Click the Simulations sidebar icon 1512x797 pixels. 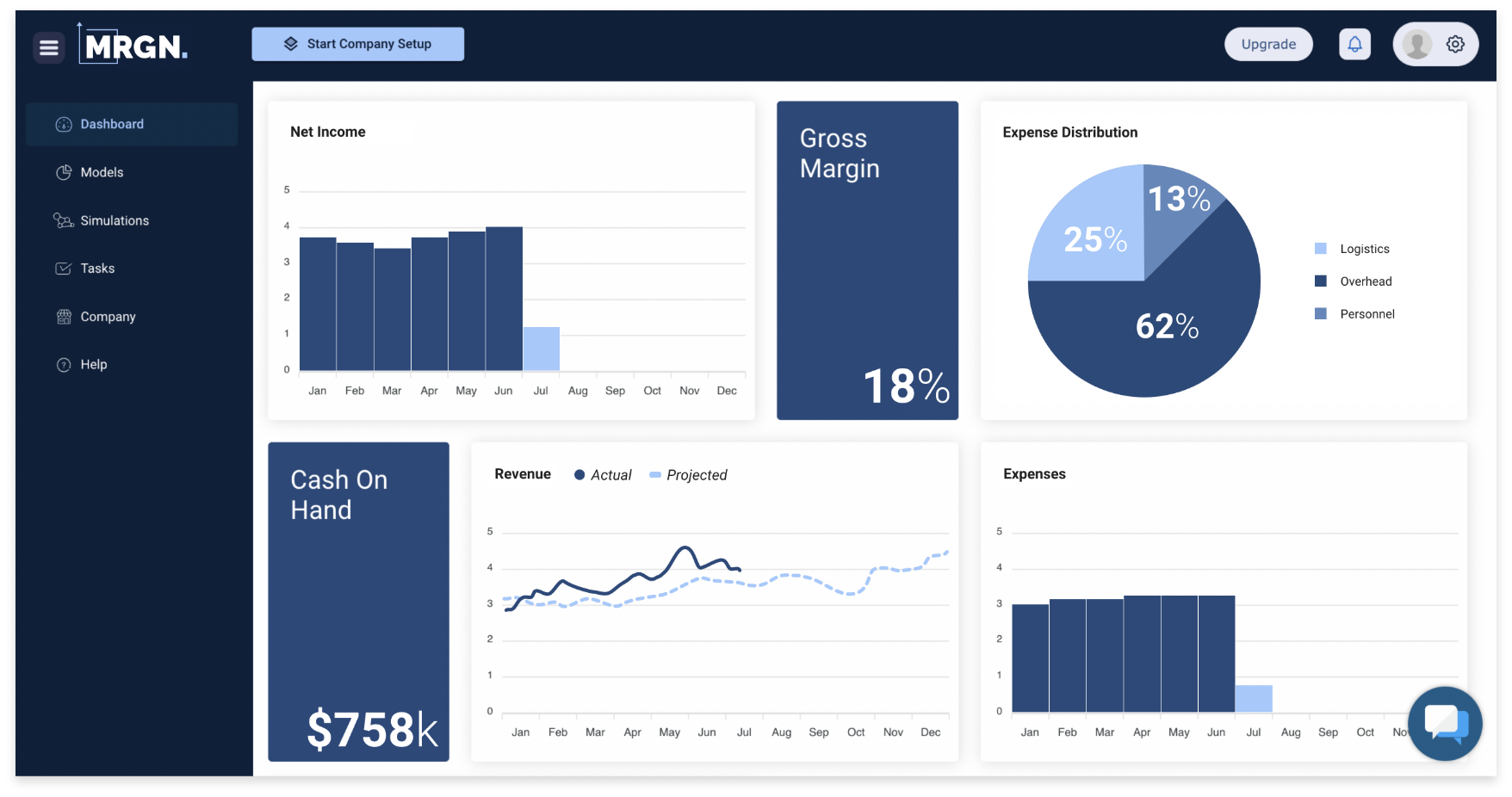(64, 221)
